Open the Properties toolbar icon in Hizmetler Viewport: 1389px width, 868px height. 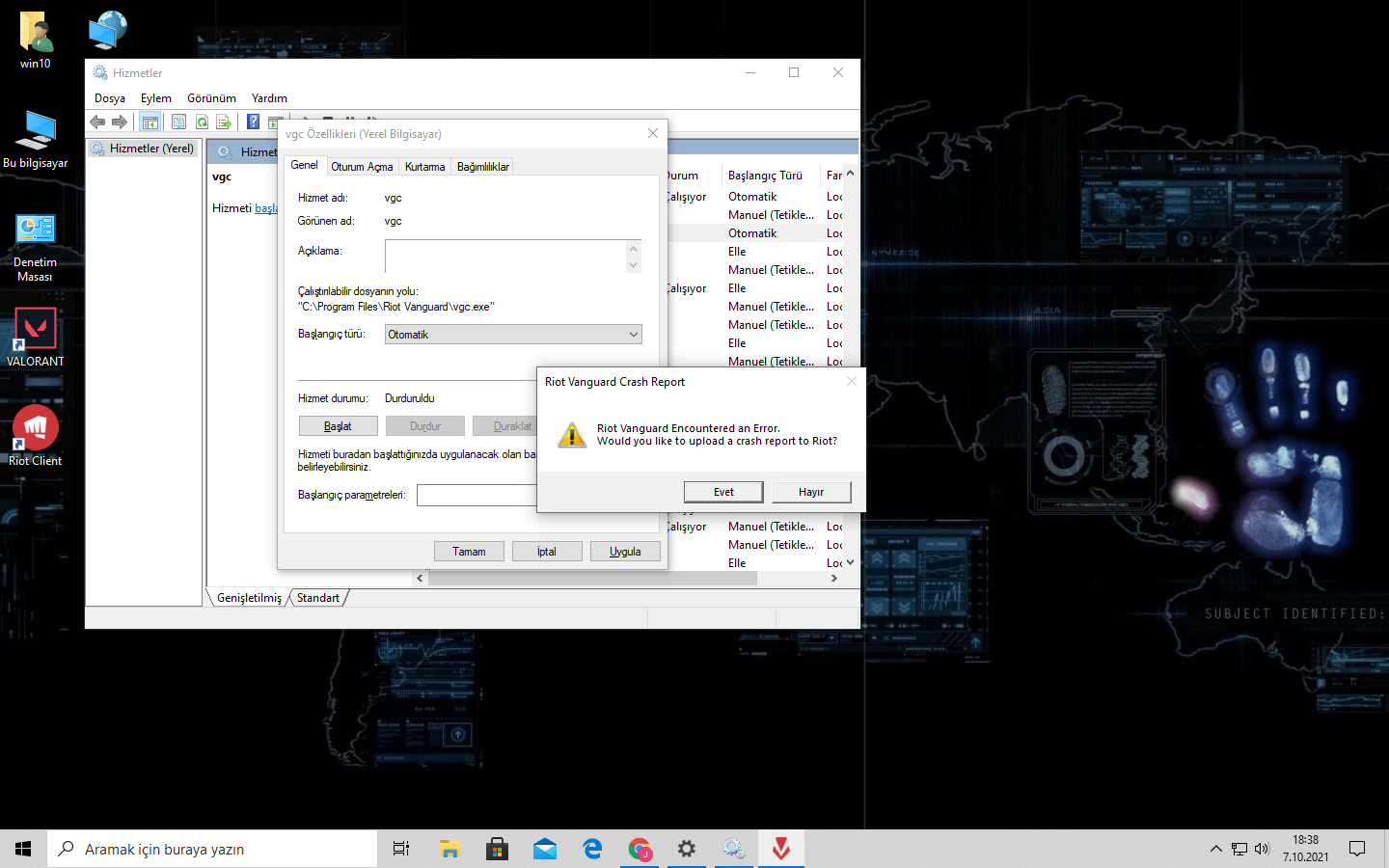[178, 122]
